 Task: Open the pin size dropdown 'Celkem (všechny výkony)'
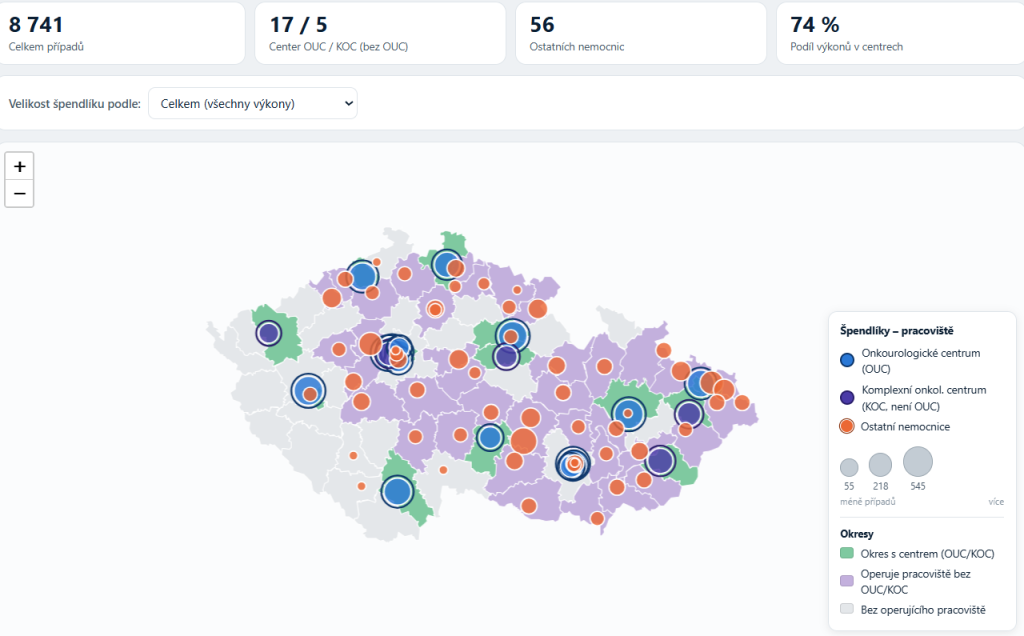coord(253,103)
